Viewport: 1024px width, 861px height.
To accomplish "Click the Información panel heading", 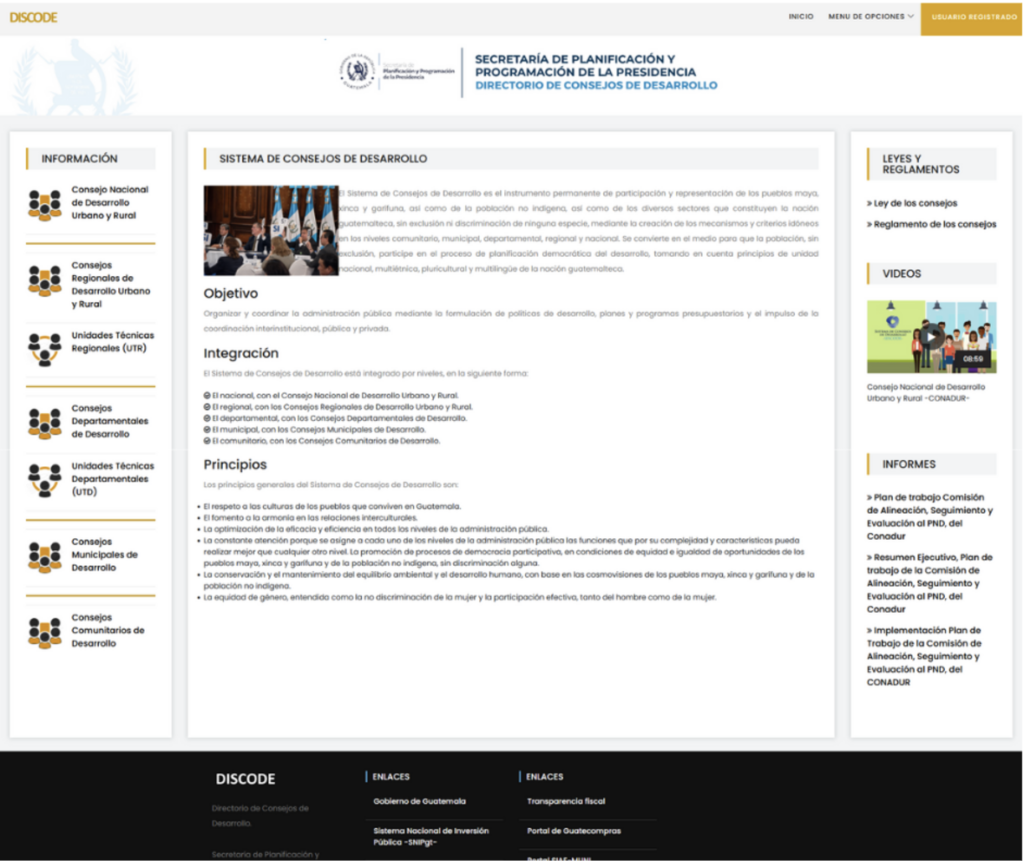I will click(80, 159).
